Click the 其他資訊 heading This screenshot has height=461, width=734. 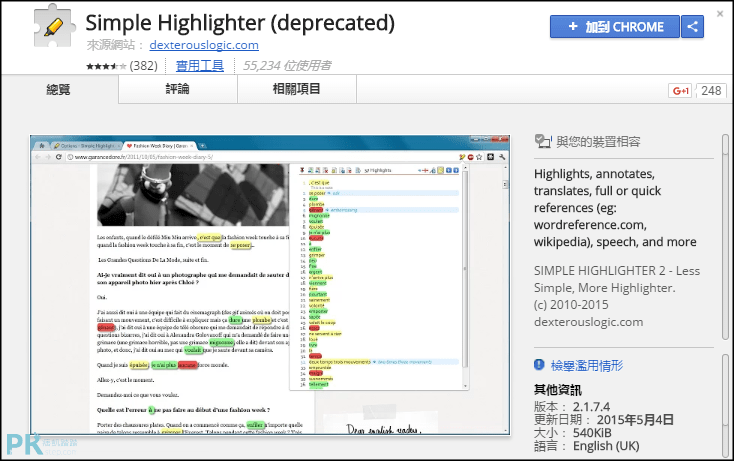tap(558, 390)
